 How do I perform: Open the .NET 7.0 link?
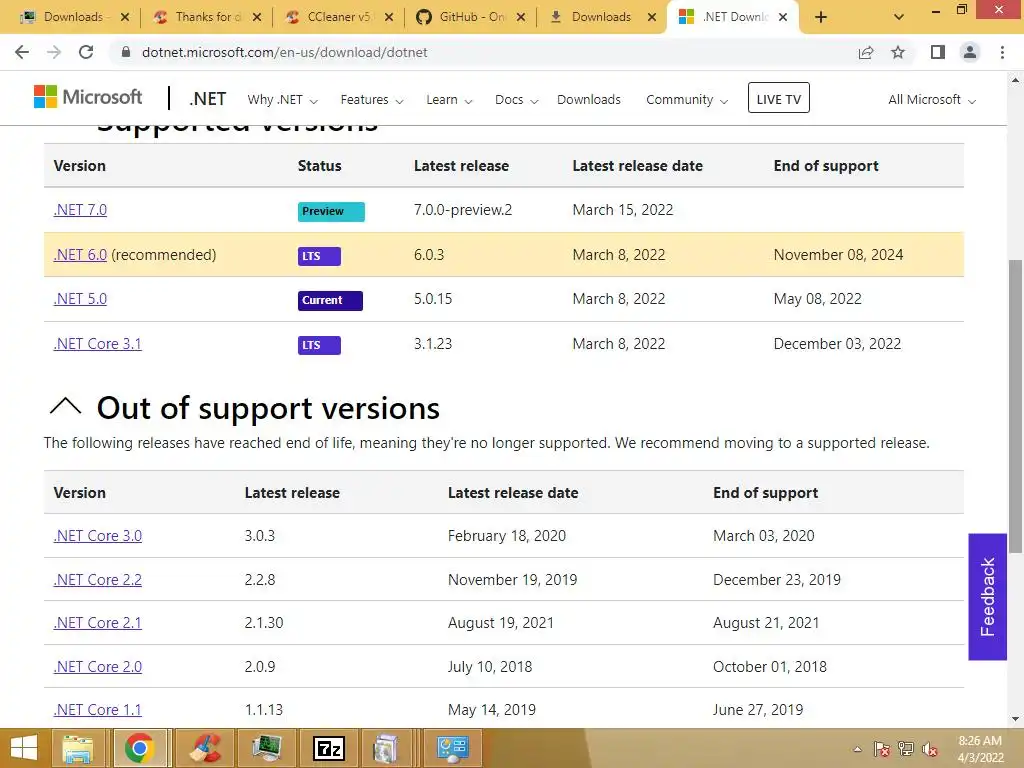click(80, 210)
